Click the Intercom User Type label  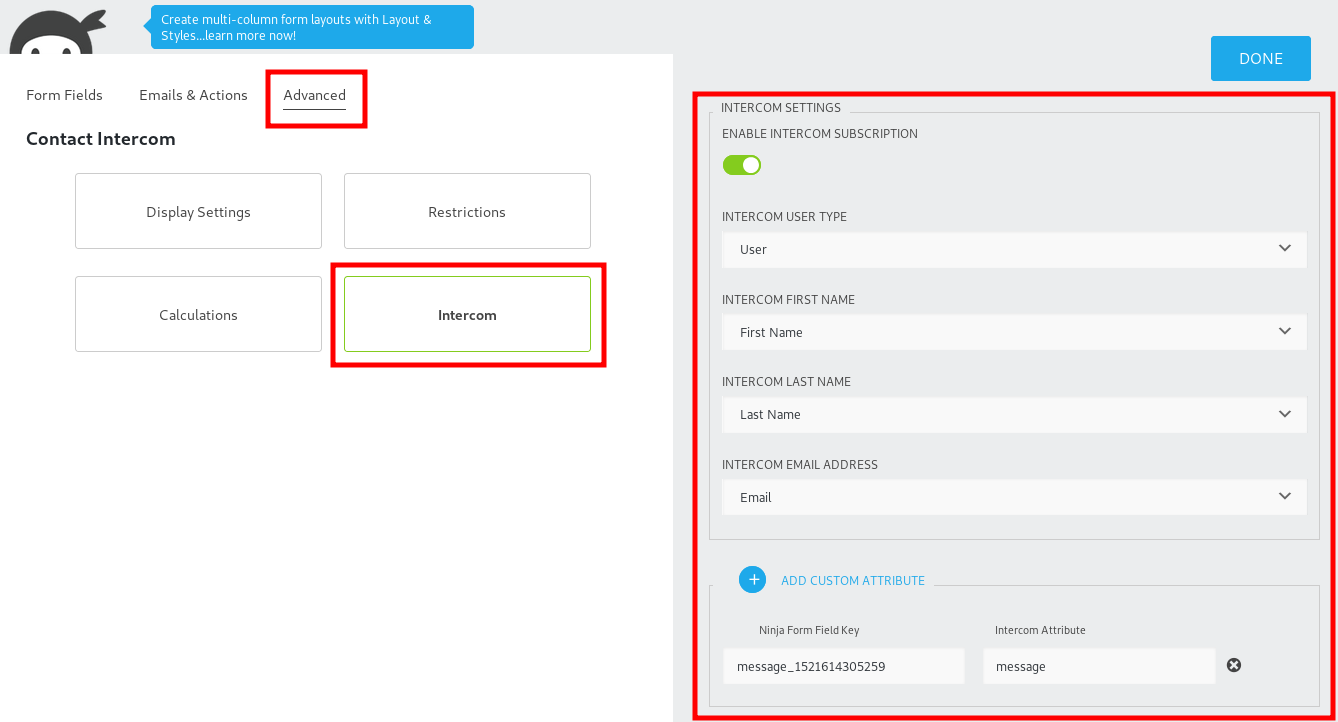[x=784, y=216]
